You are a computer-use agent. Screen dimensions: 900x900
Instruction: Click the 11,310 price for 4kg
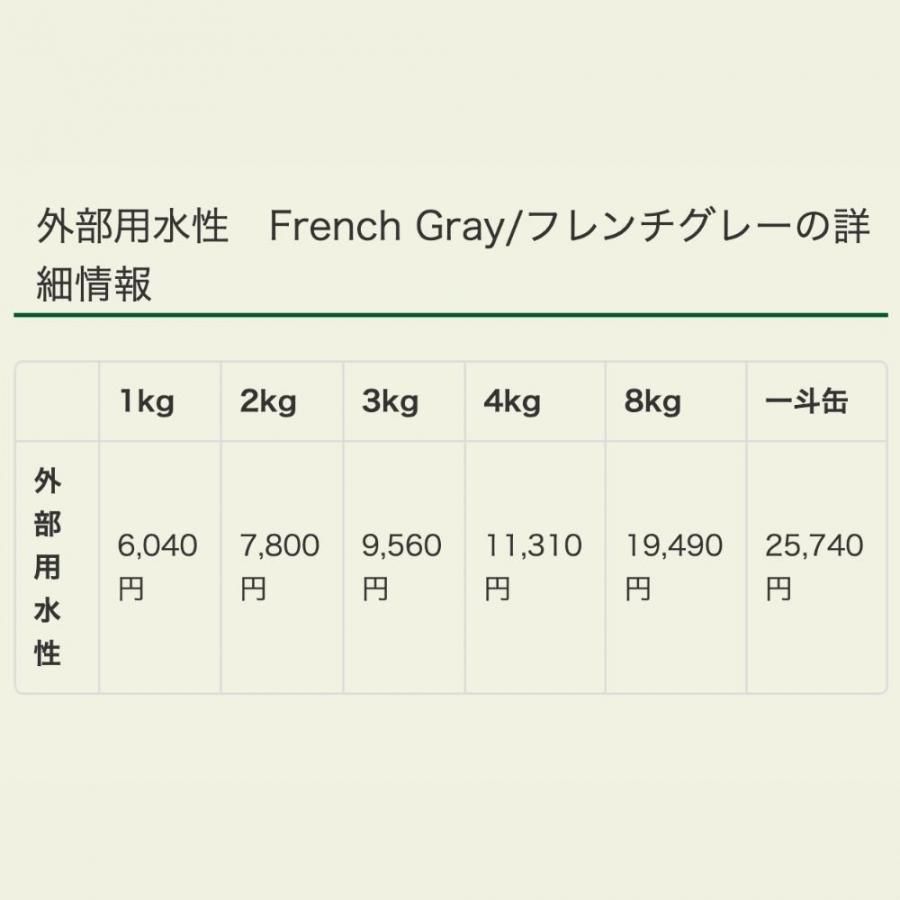(x=533, y=546)
